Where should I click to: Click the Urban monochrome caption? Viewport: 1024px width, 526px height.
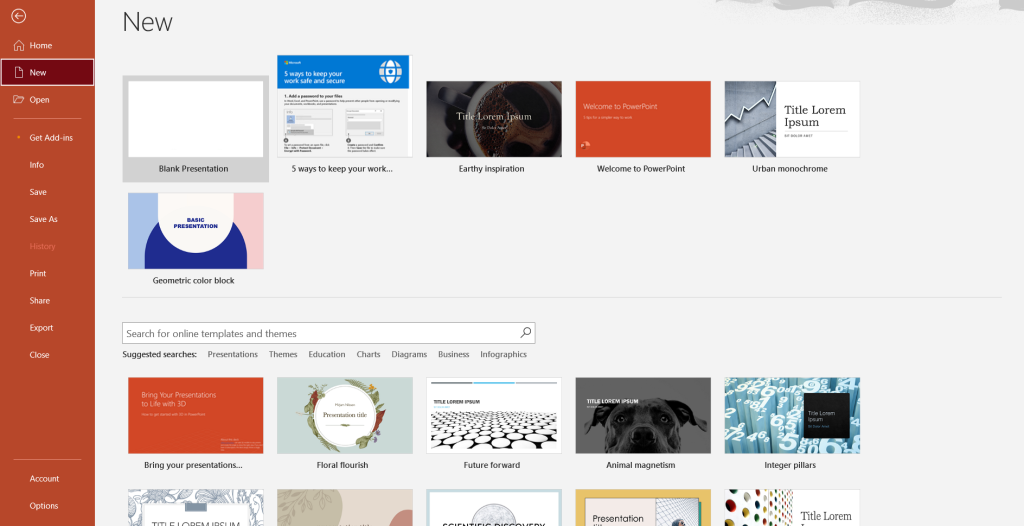[x=790, y=169]
